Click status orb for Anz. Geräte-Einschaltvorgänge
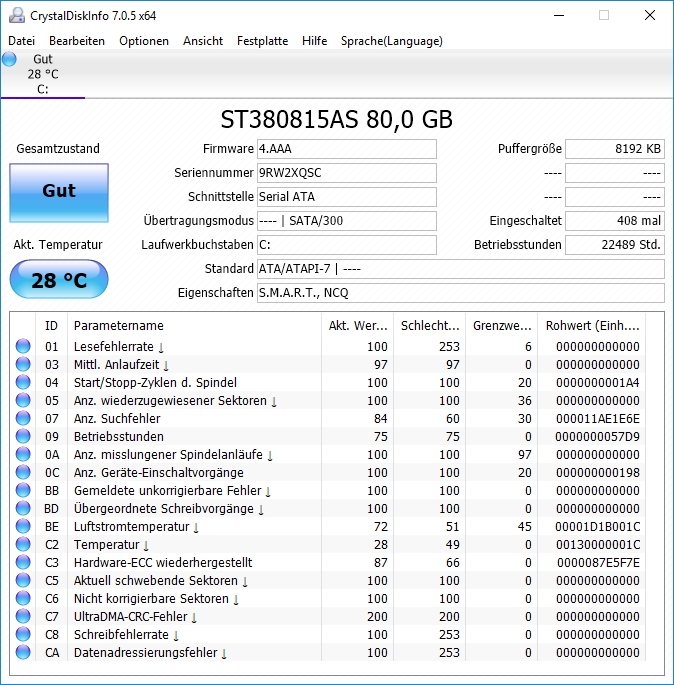 click(23, 472)
